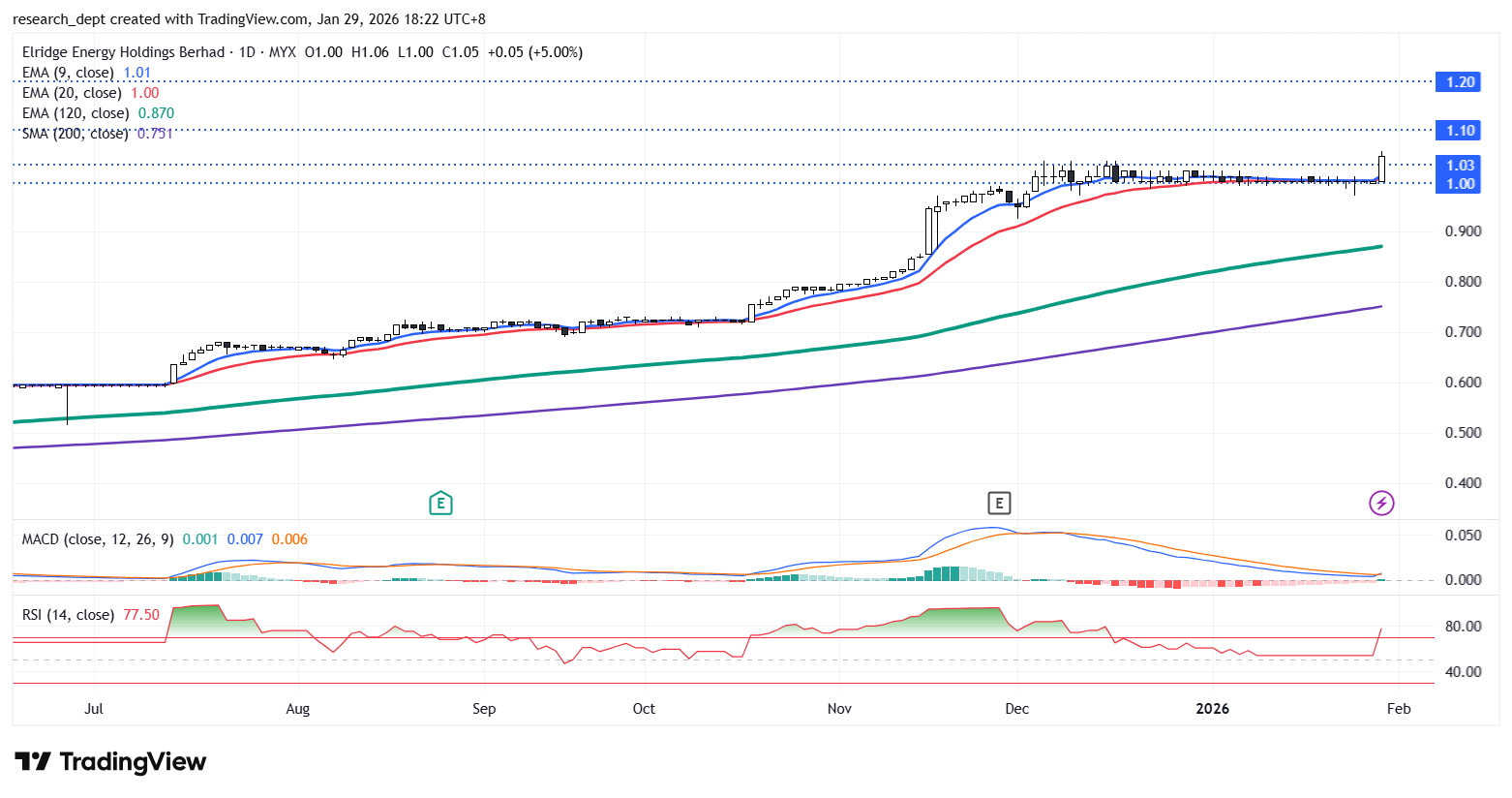1512x798 pixels.
Task: Click the green earnings E marker near September
Action: pos(440,503)
